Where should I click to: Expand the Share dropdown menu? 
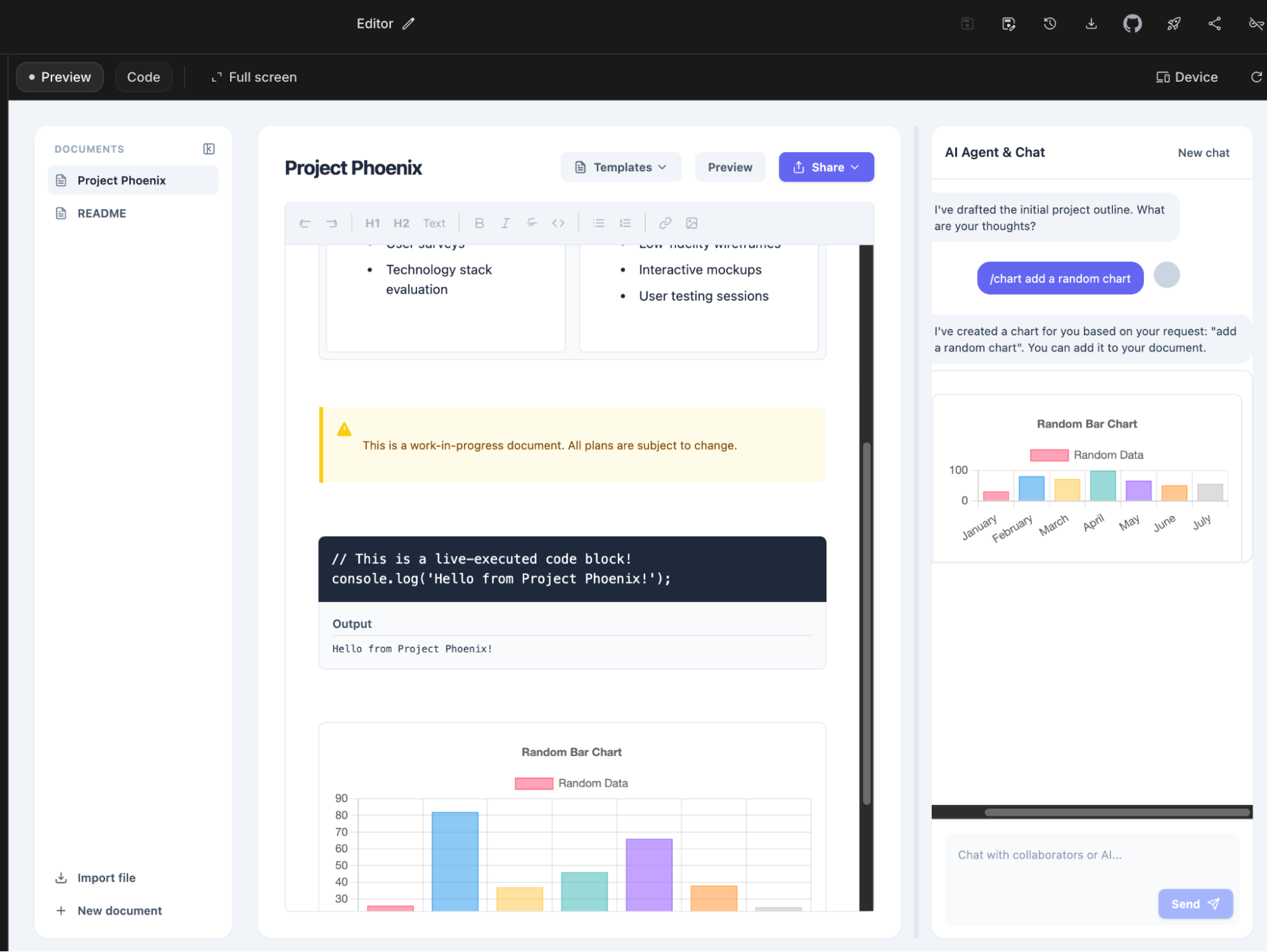point(826,167)
